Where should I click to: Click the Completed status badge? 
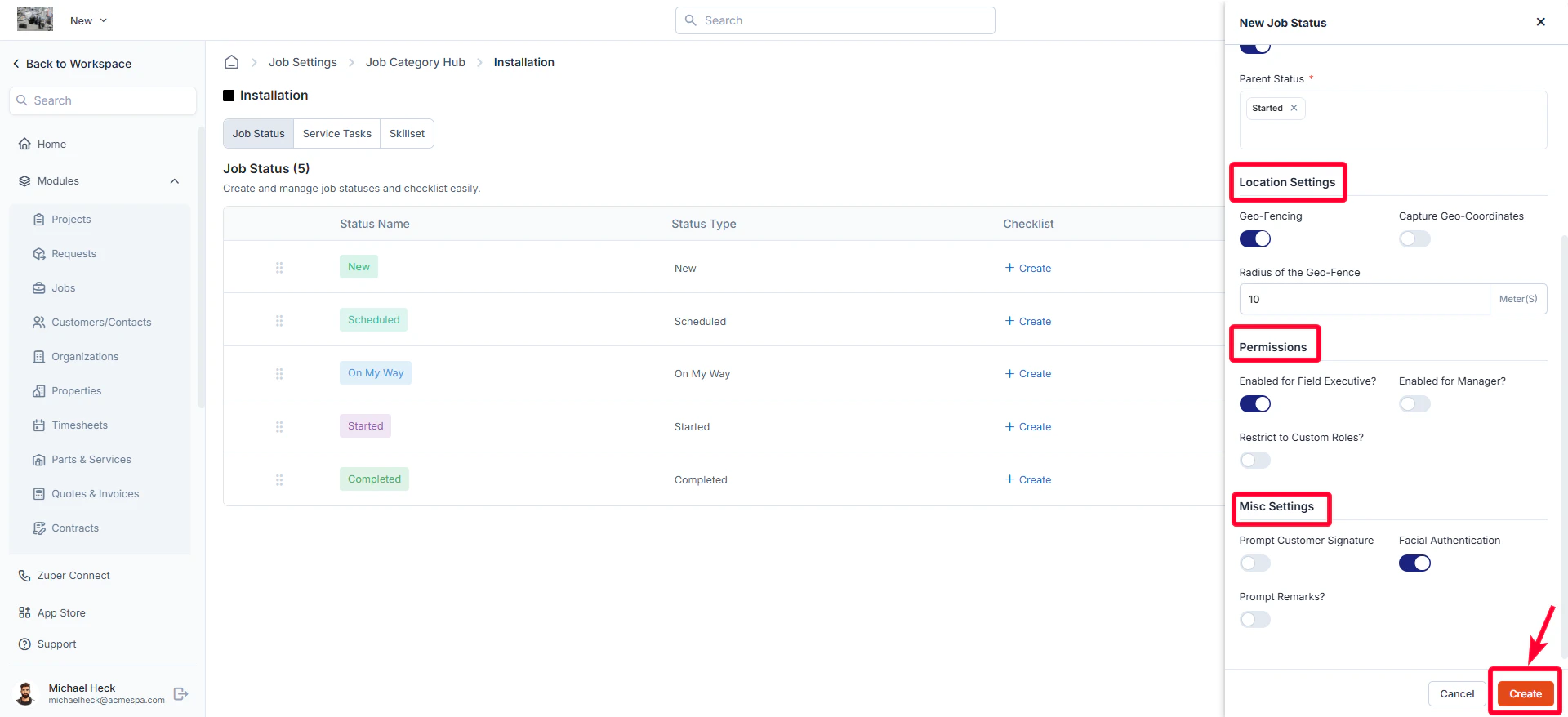click(374, 479)
